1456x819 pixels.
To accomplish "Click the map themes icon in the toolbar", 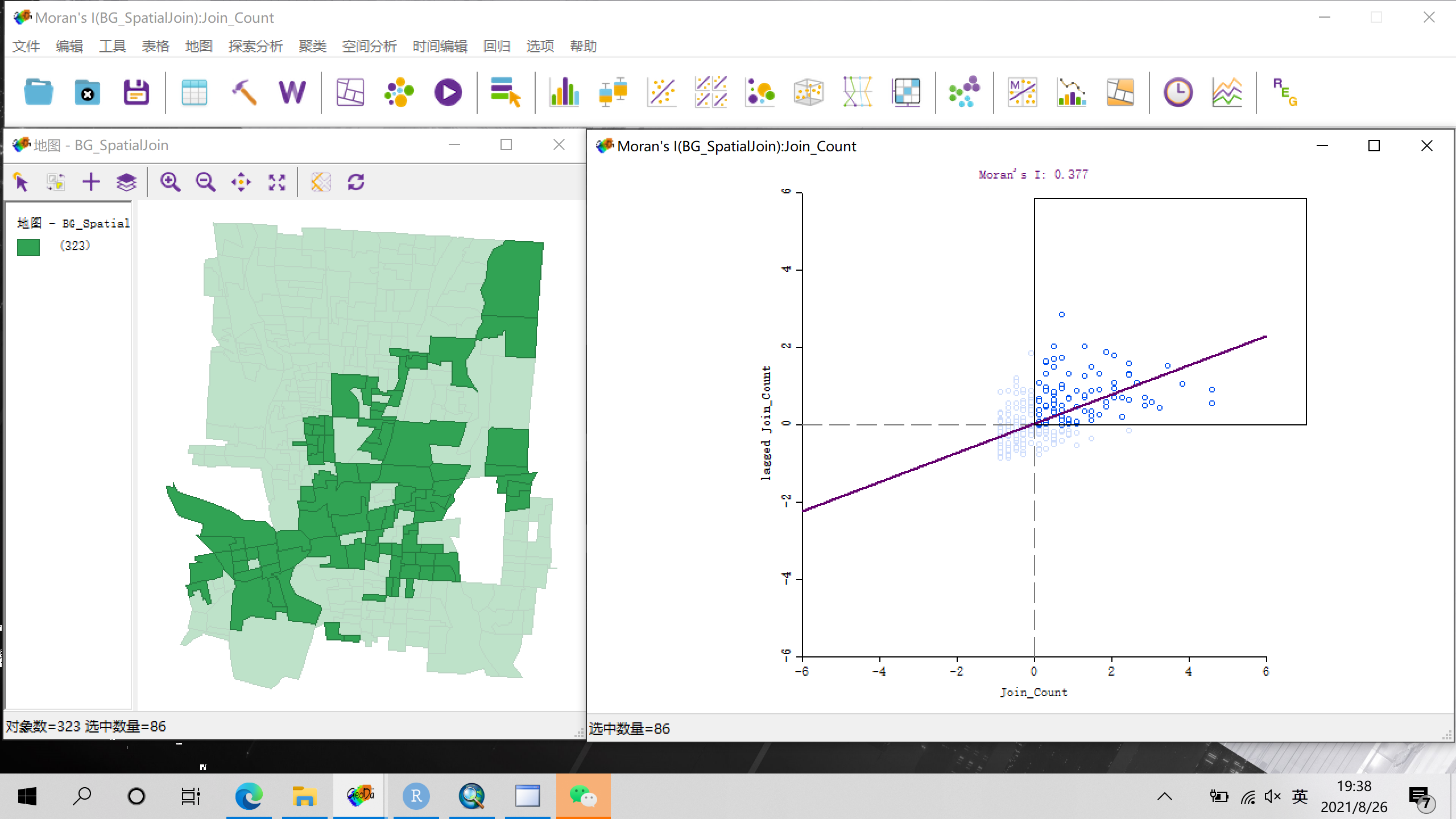I will tap(350, 92).
